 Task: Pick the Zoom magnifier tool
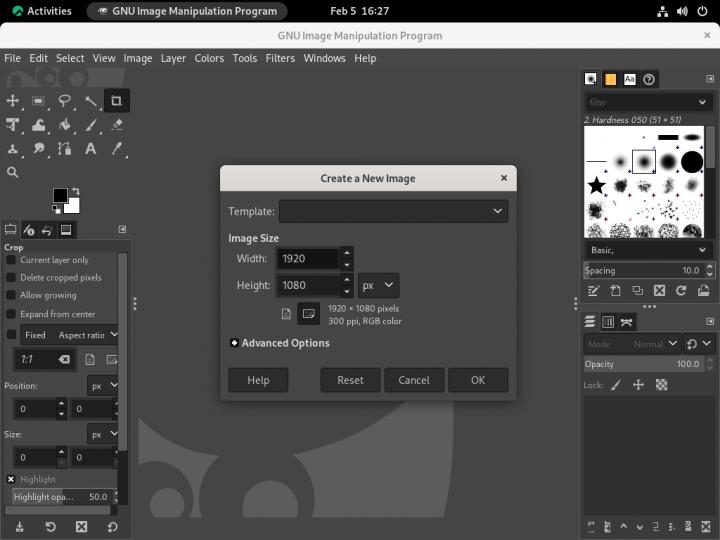click(x=13, y=172)
